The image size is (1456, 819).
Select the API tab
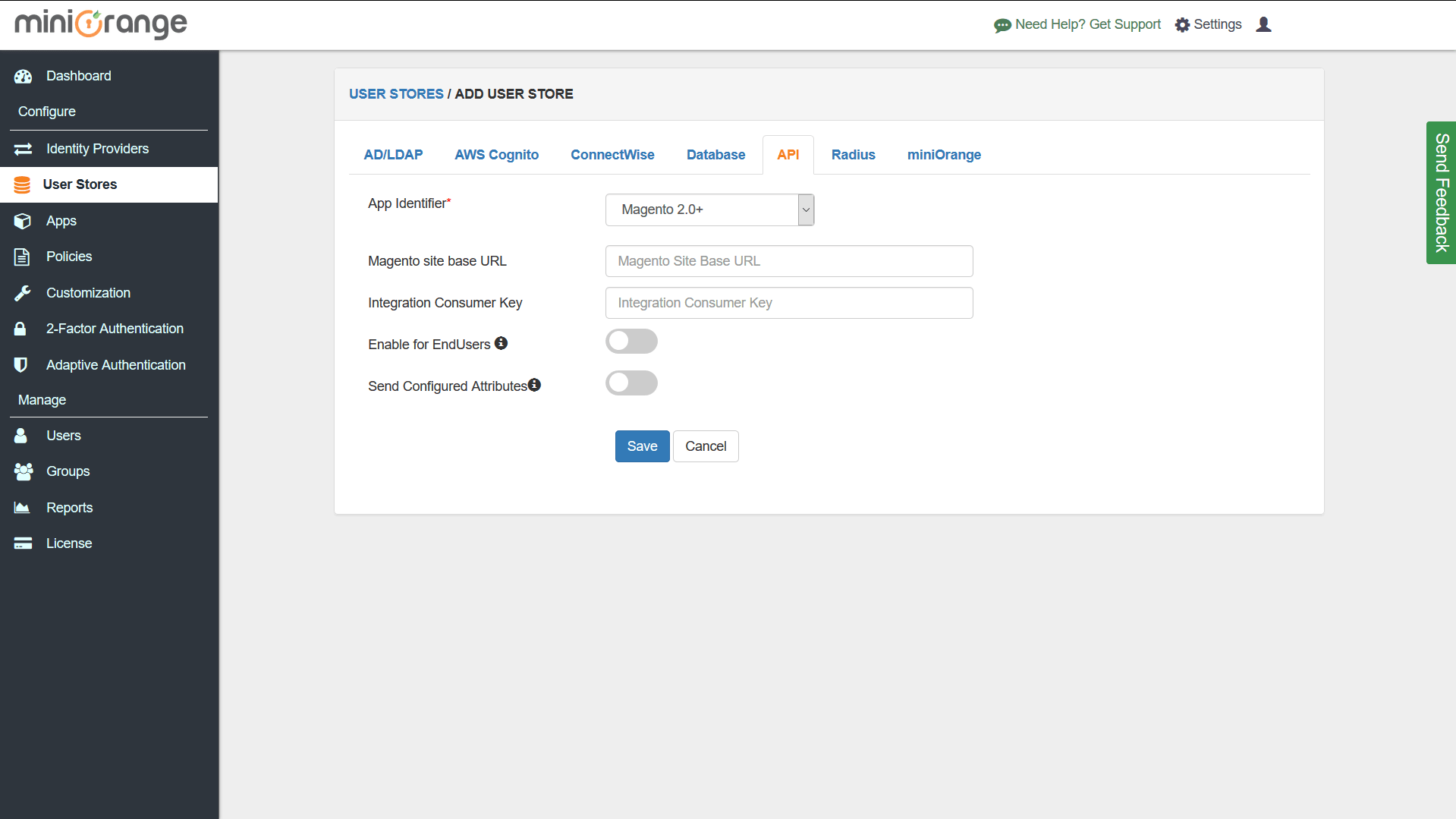coord(788,155)
